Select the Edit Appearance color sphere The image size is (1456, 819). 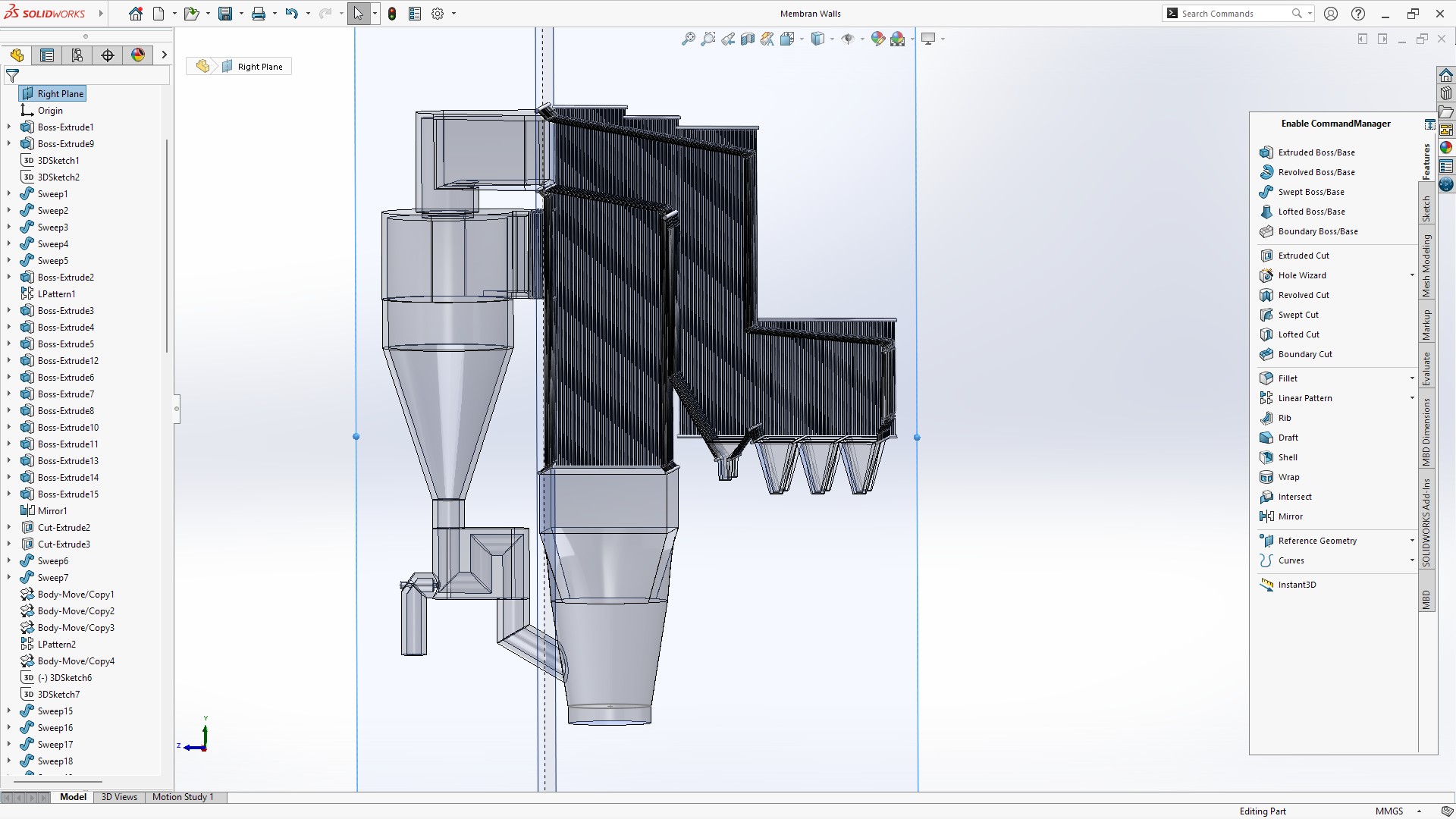pos(878,39)
